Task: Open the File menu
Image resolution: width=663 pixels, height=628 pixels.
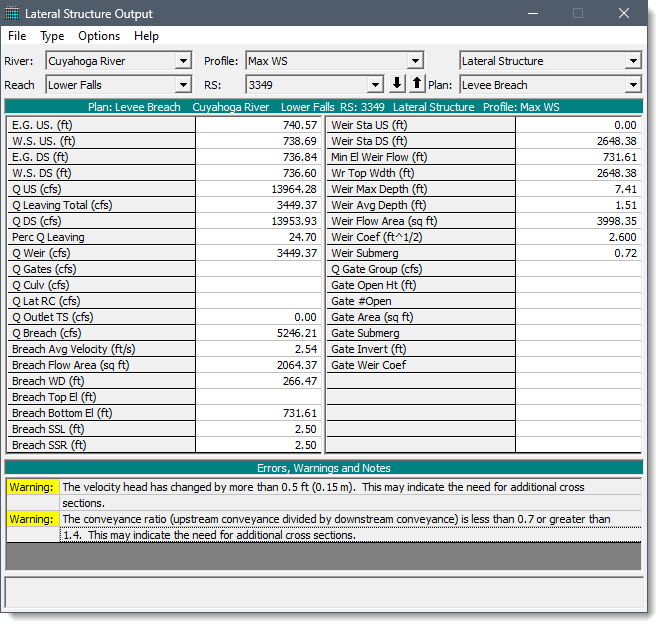Action: point(17,36)
